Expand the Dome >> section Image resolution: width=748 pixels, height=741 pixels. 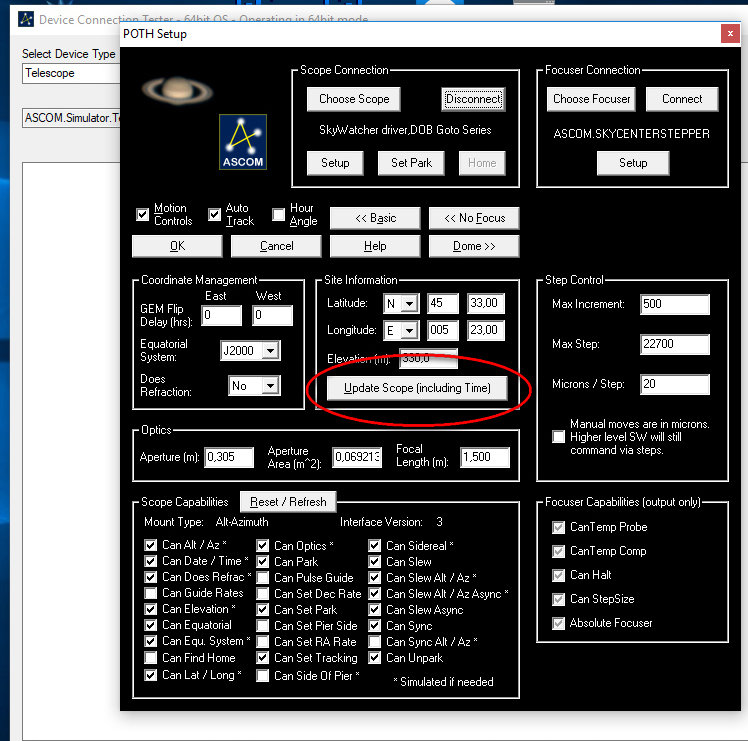474,246
